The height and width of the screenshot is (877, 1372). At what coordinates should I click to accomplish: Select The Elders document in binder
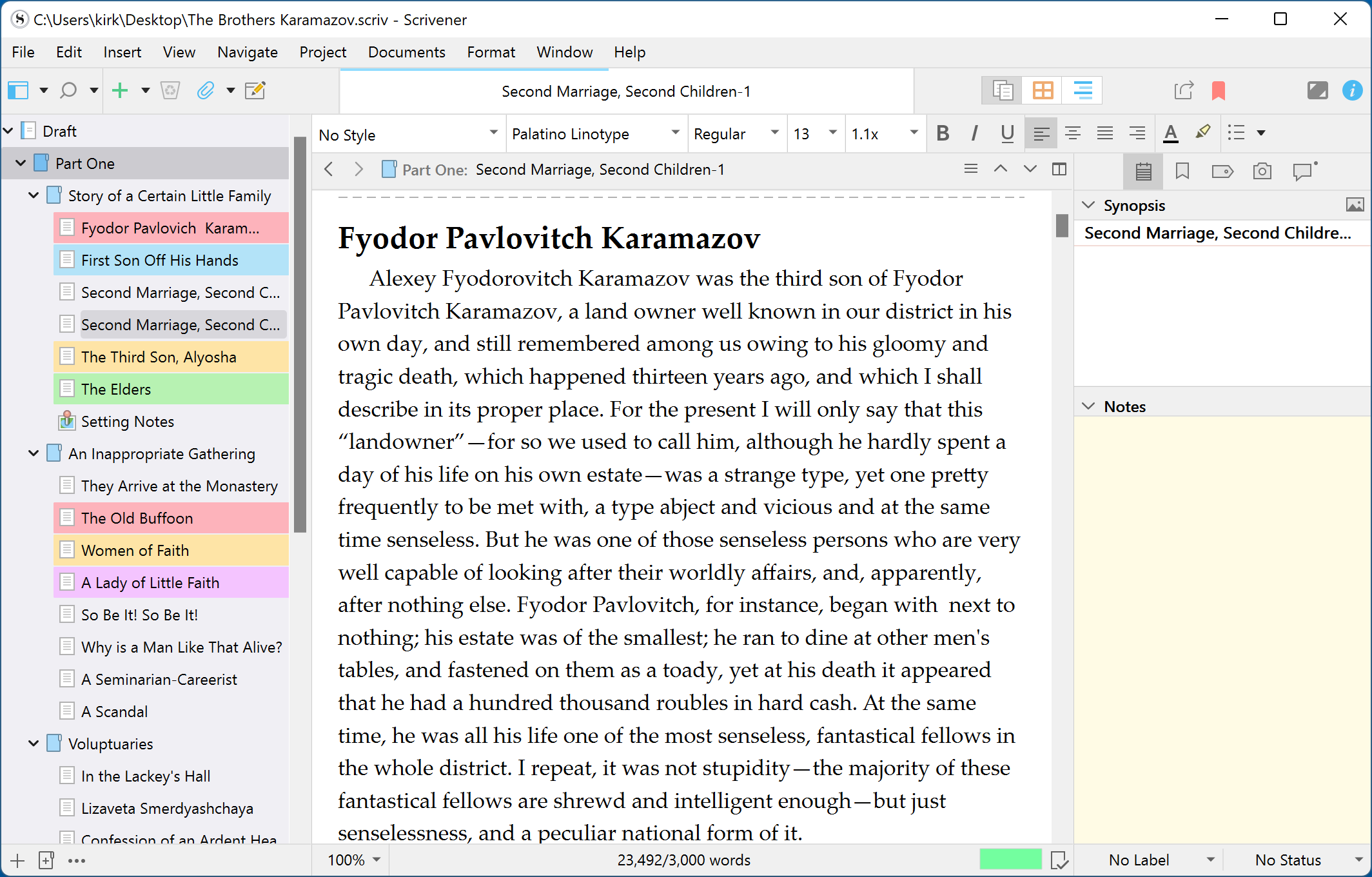[x=116, y=389]
